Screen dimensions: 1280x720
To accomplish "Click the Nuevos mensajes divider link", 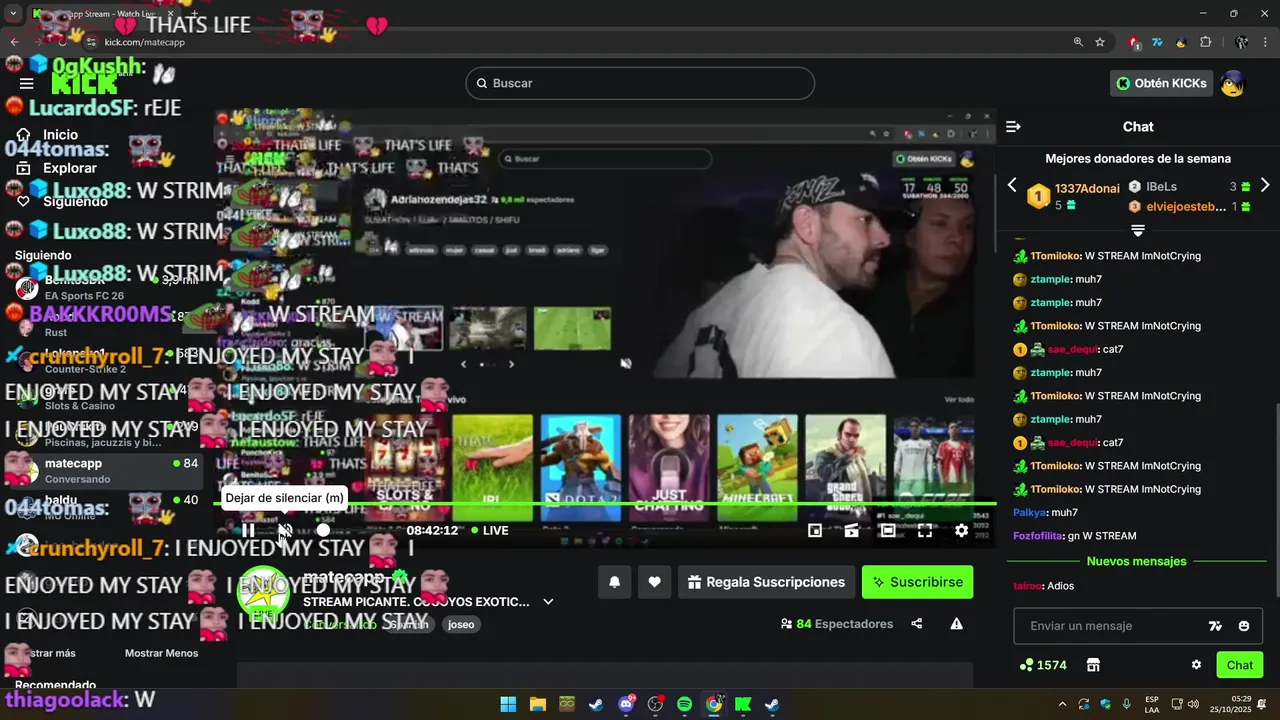I will pyautogui.click(x=1136, y=562).
